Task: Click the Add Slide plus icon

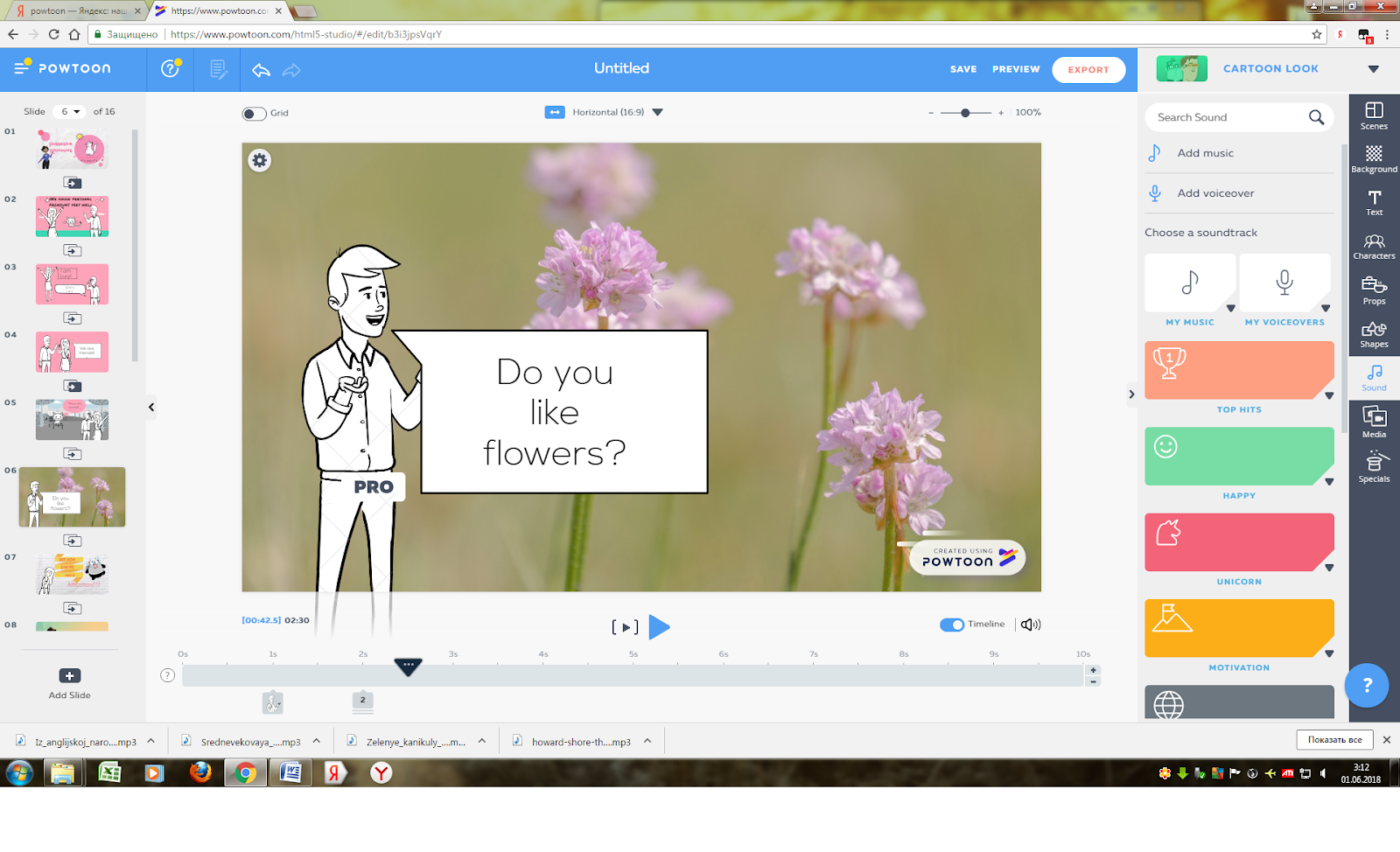Action: pos(70,675)
